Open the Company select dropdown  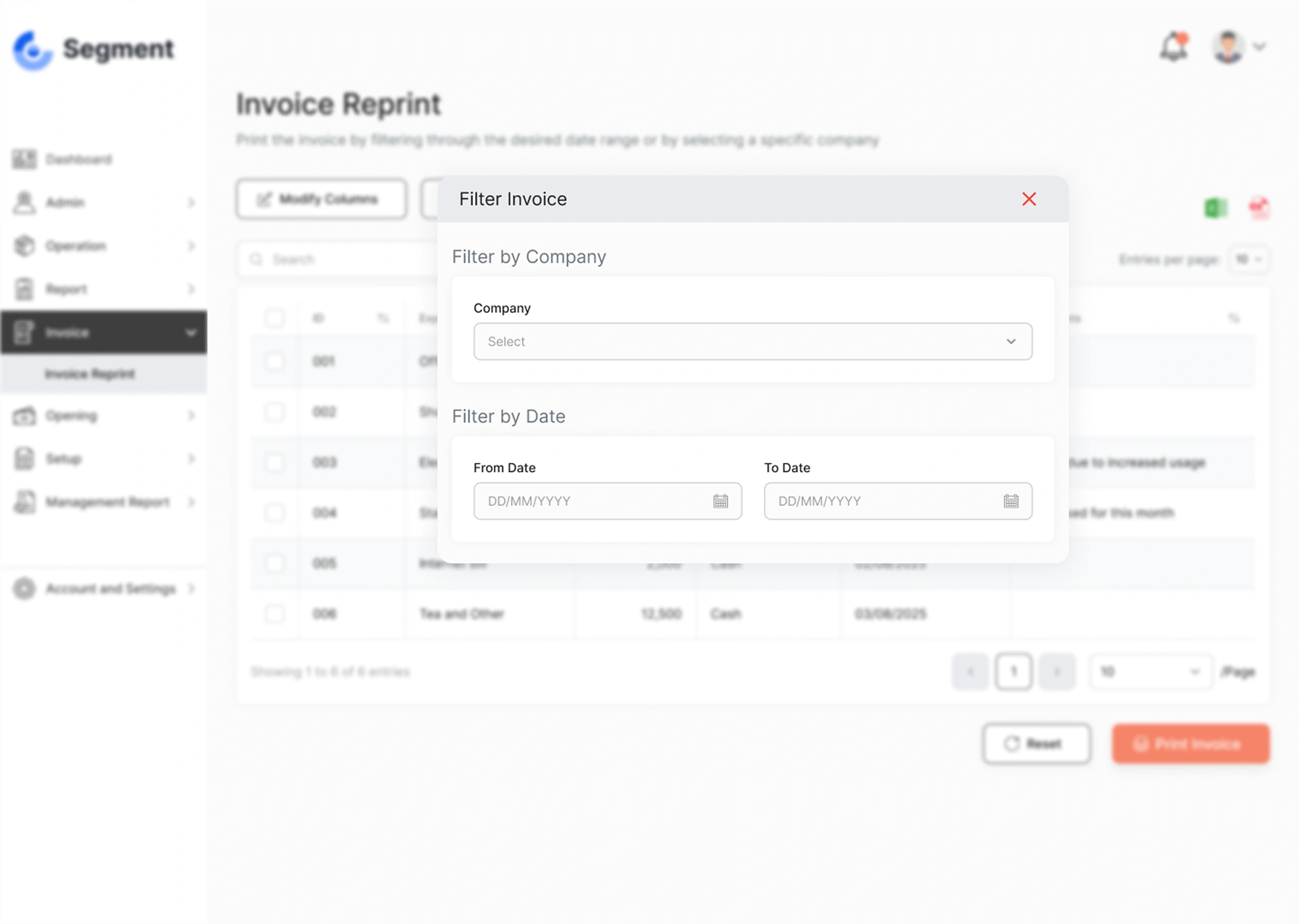[x=752, y=341]
